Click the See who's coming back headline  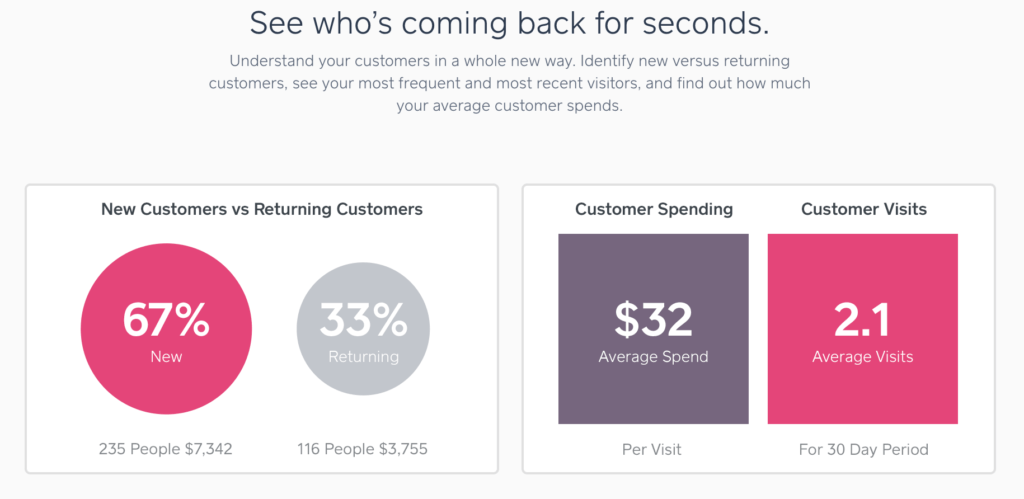click(509, 24)
